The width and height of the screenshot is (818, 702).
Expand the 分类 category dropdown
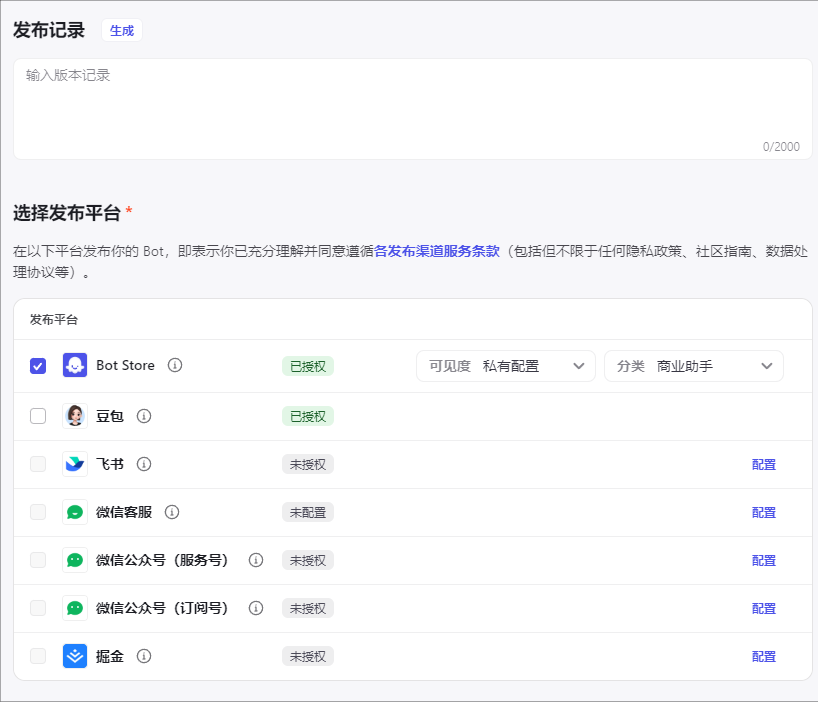coord(694,366)
